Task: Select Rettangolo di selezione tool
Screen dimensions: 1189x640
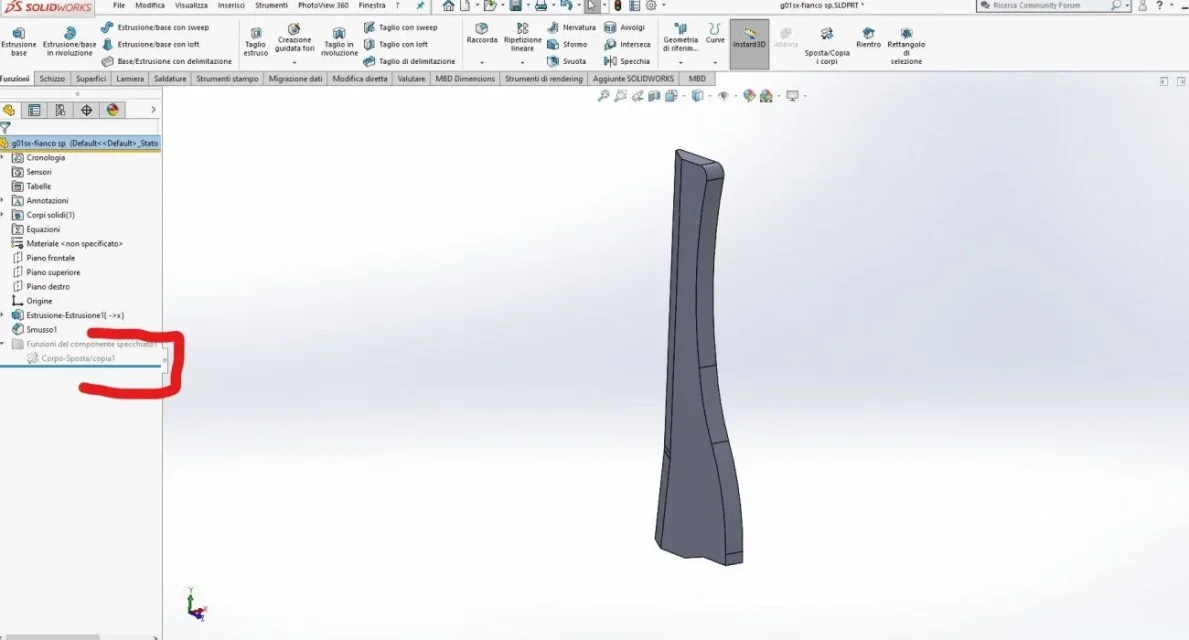Action: 905,45
